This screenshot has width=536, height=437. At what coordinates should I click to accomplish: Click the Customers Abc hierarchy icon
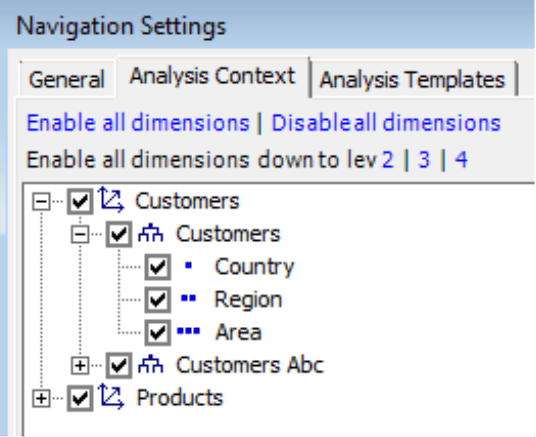pyautogui.click(x=150, y=365)
